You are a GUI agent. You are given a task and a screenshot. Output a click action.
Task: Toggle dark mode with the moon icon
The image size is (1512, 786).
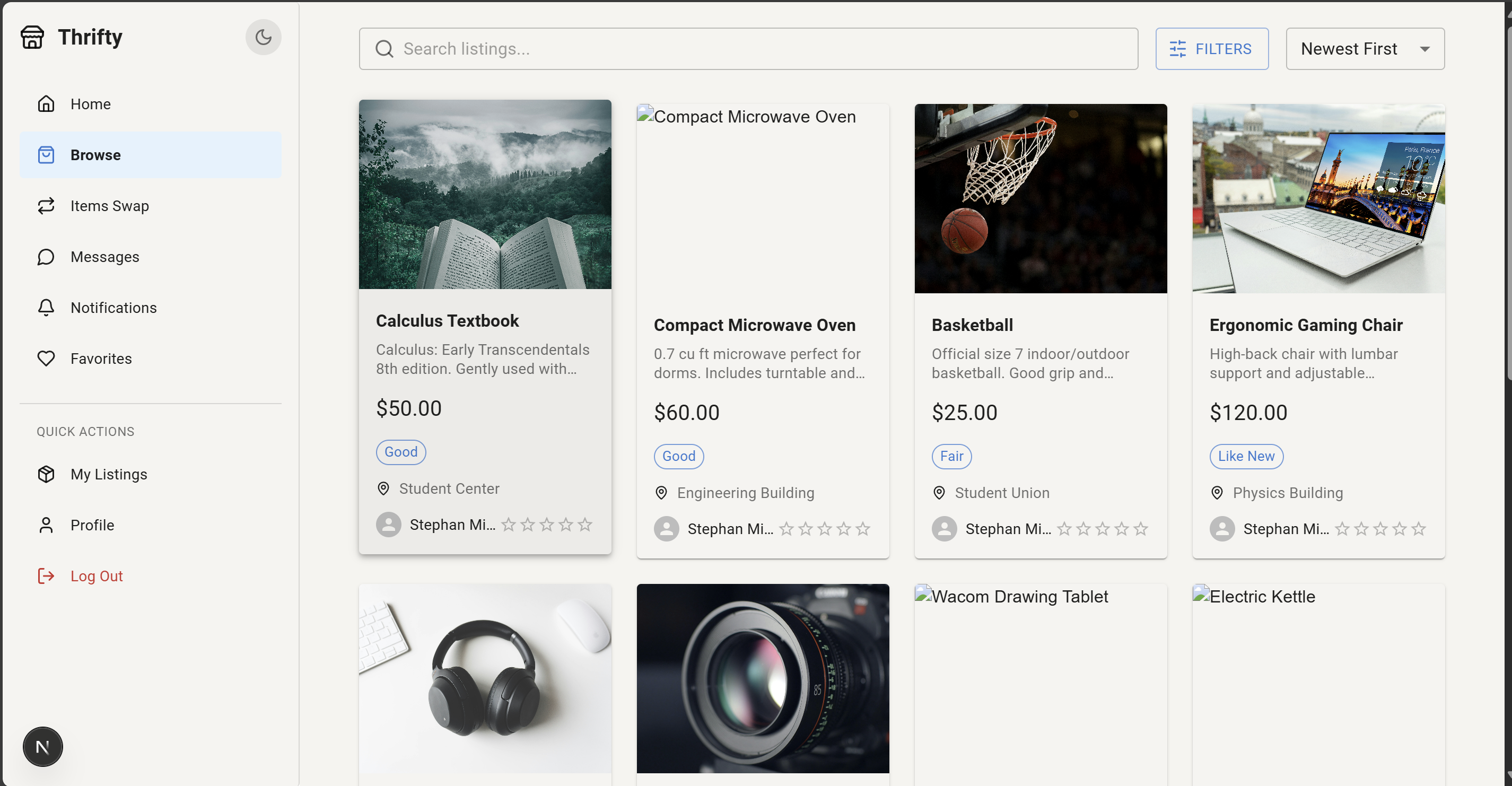point(263,37)
